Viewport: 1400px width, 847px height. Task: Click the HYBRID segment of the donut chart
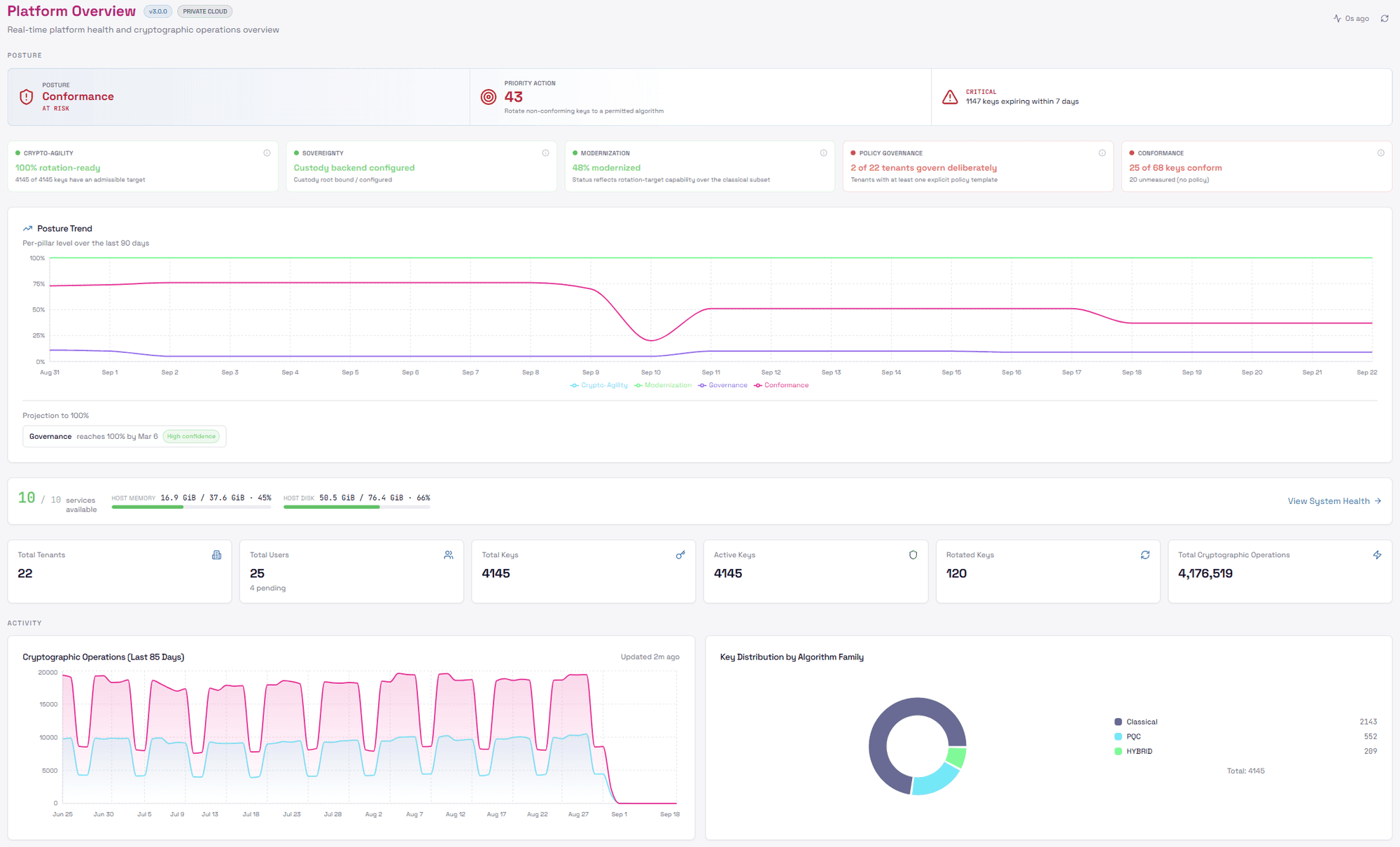[956, 757]
